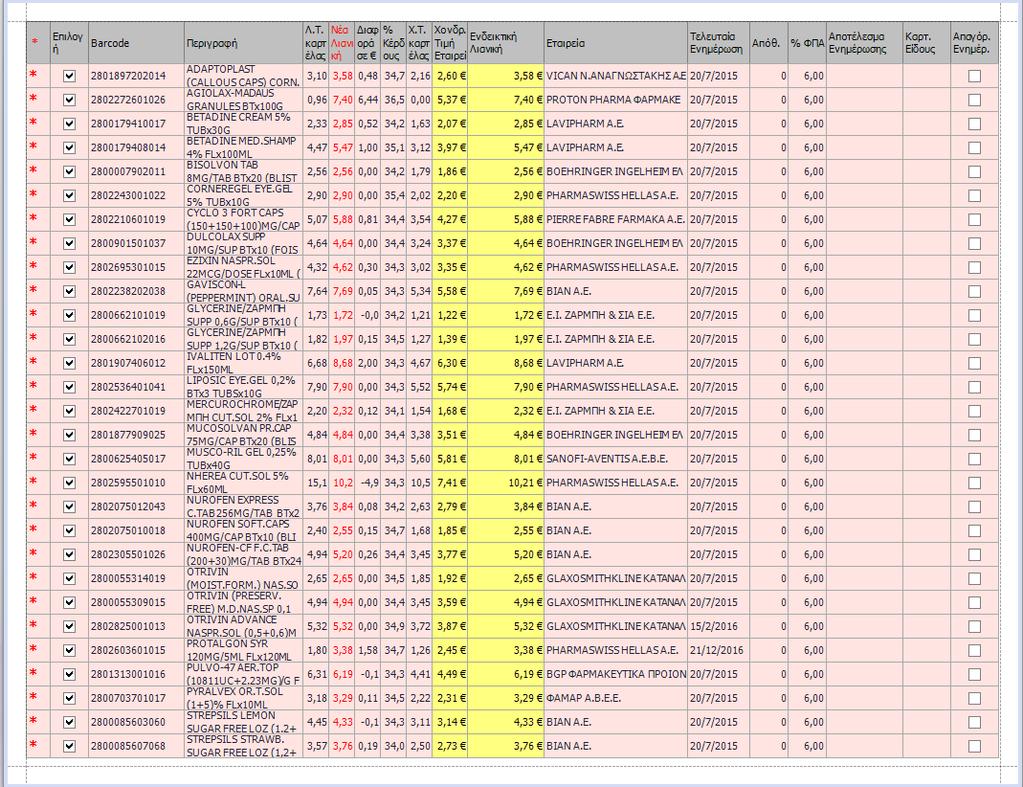The height and width of the screenshot is (787, 1023).
Task: Select barcode 2800055314019
Action: point(136,579)
